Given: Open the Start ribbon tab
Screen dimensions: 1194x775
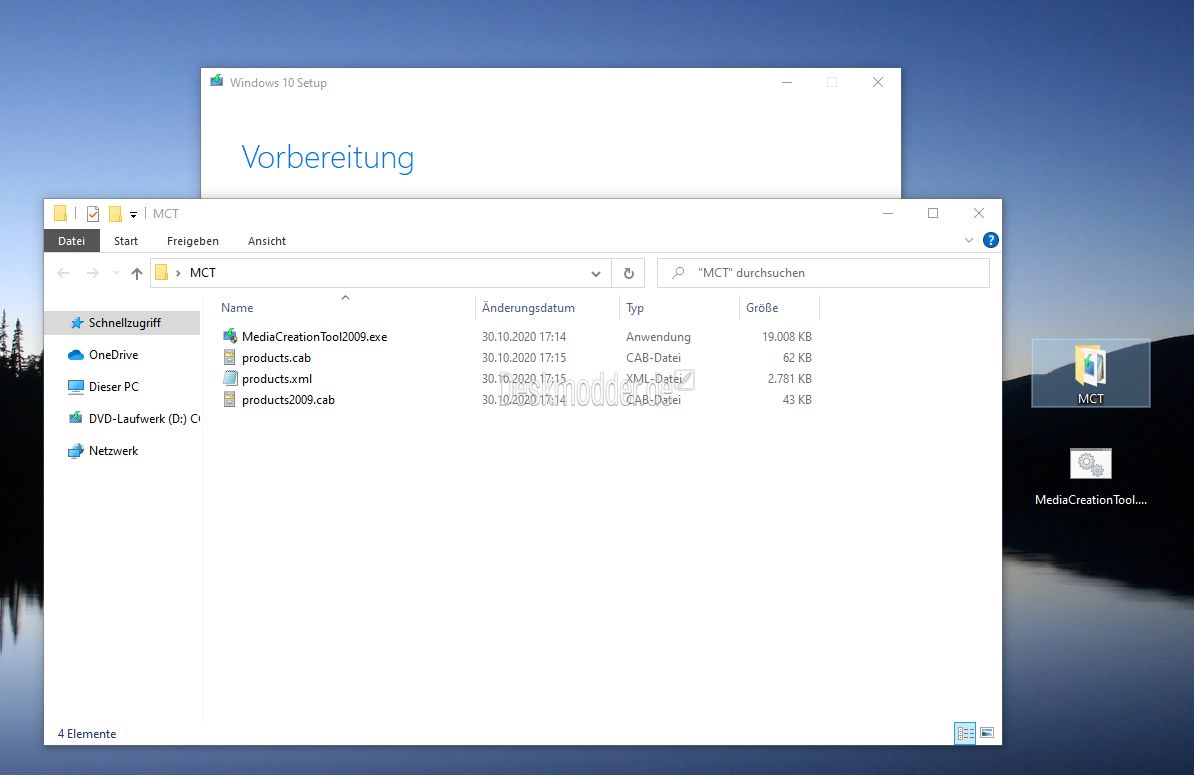Looking at the screenshot, I should (126, 241).
